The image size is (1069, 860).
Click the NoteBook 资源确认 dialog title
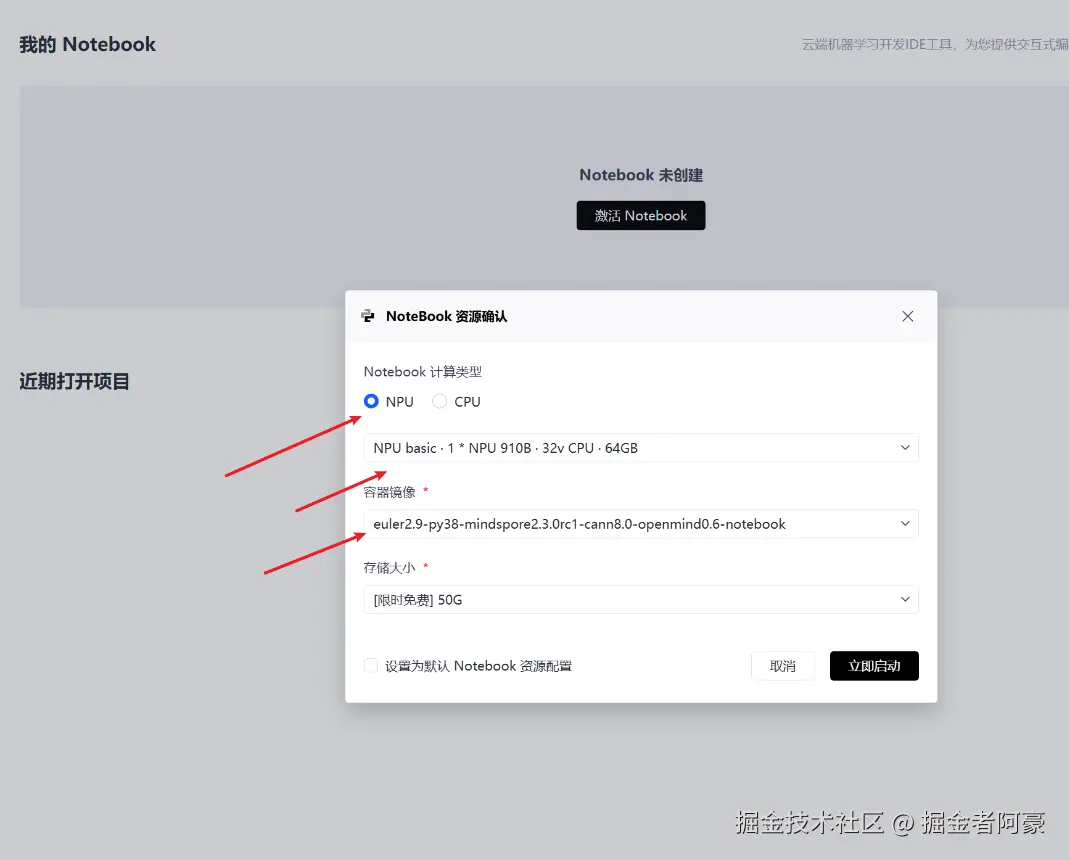(447, 316)
